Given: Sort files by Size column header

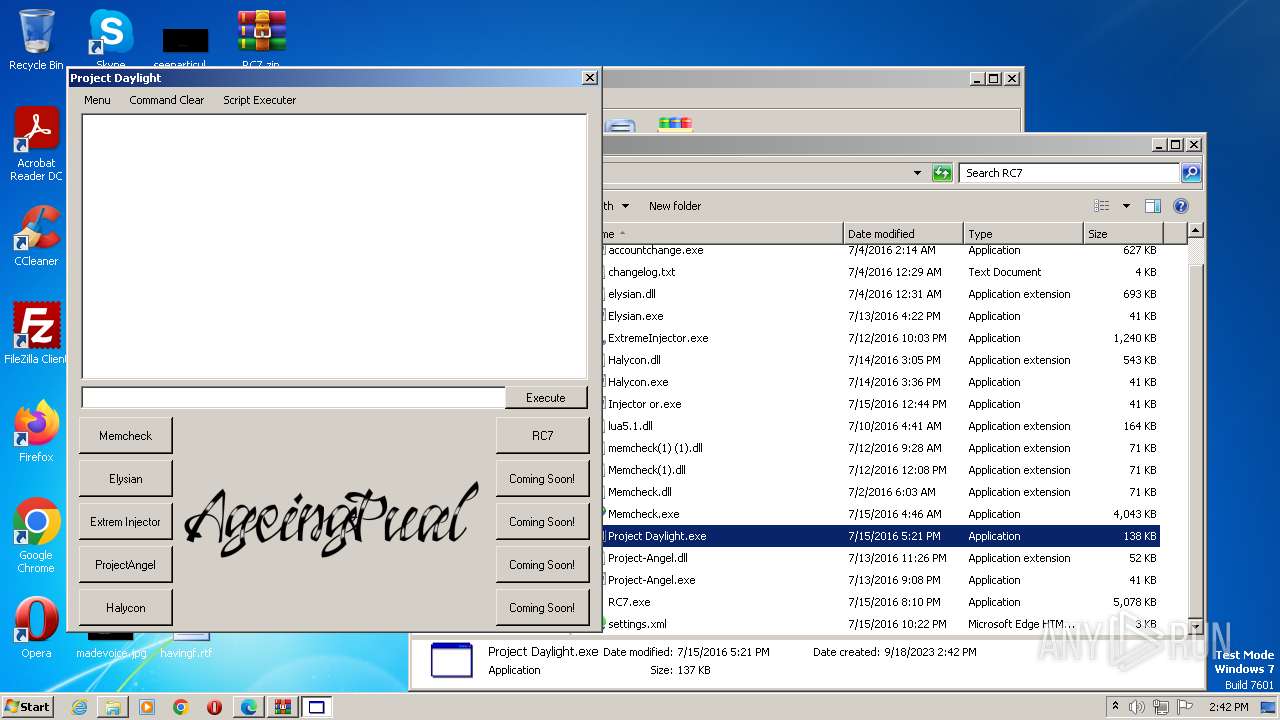Looking at the screenshot, I should click(1123, 233).
